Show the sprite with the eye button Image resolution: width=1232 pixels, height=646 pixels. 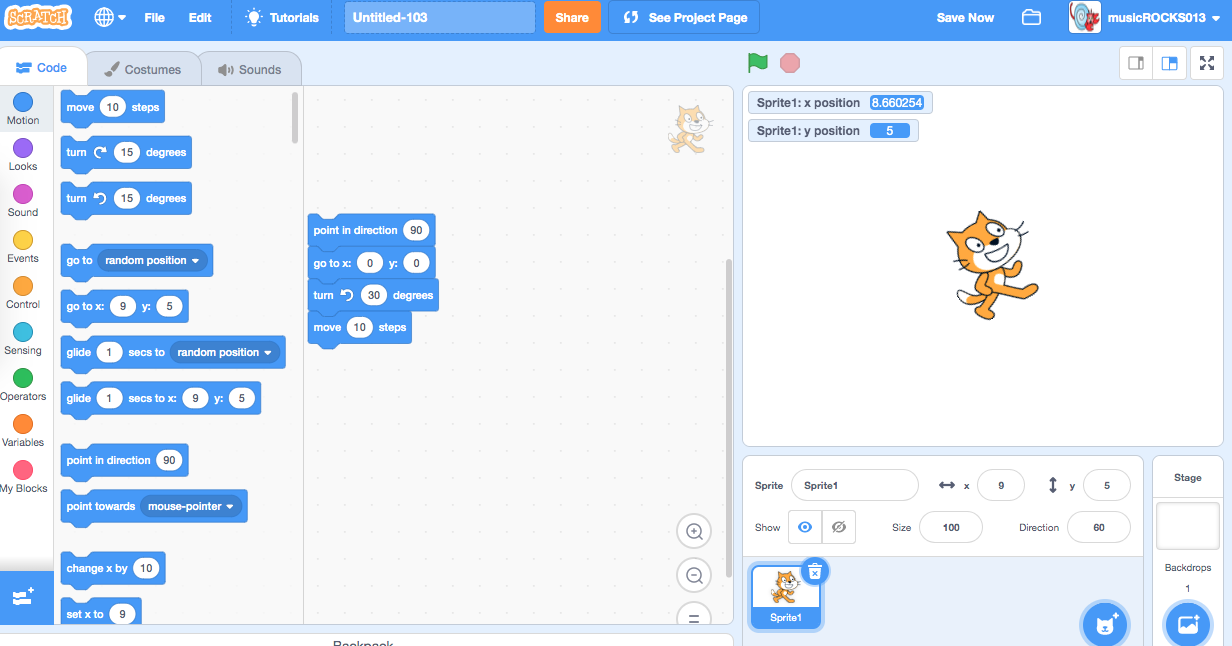805,527
